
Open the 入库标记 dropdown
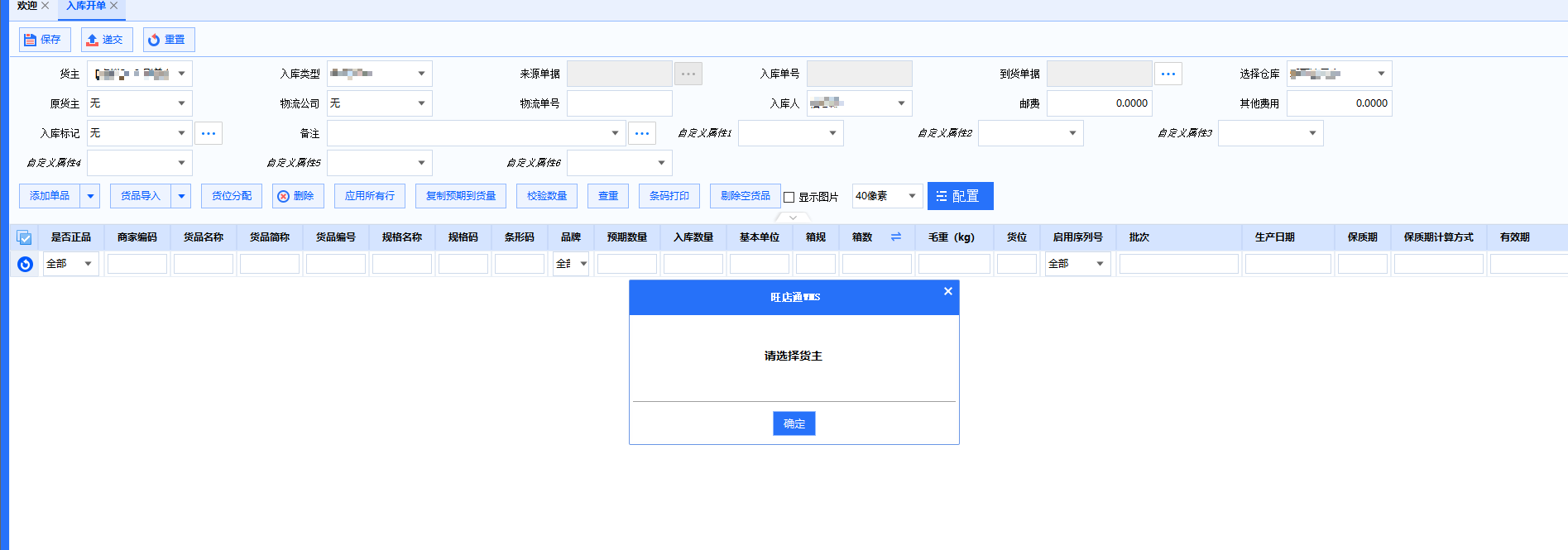click(x=181, y=133)
